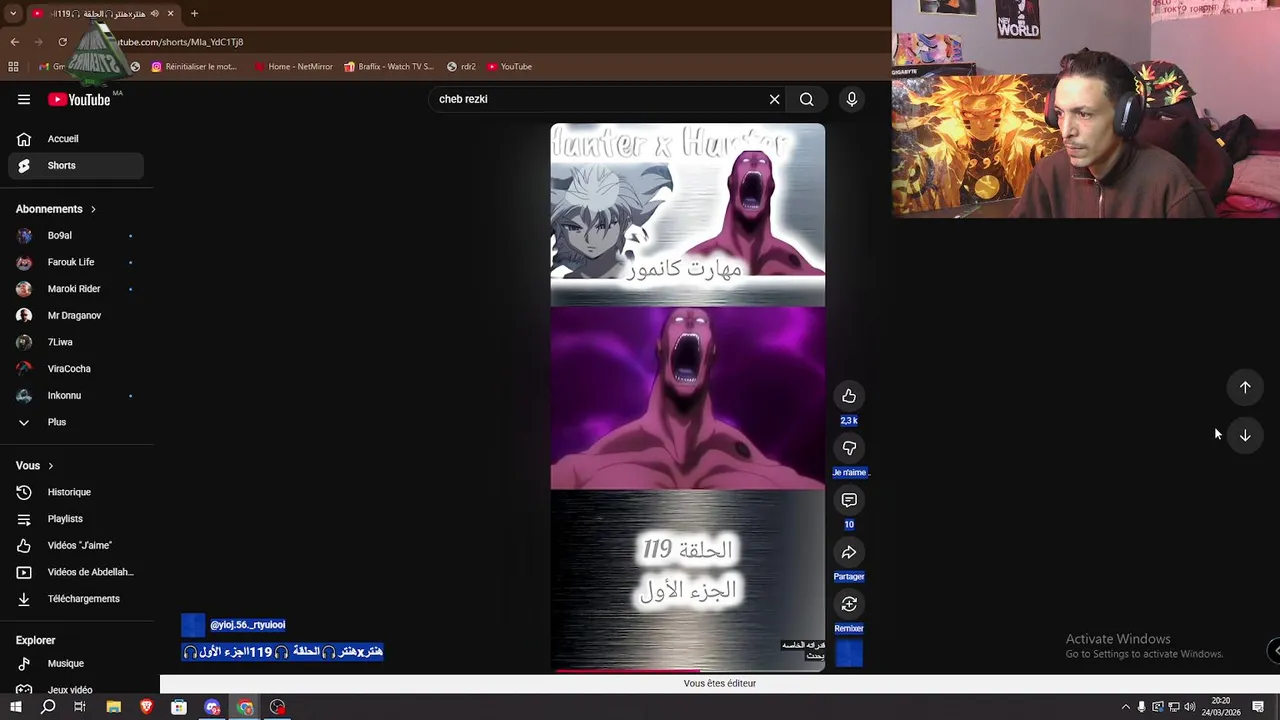The width and height of the screenshot is (1280, 720).
Task: Go to previous short with up arrow
Action: pos(1245,387)
